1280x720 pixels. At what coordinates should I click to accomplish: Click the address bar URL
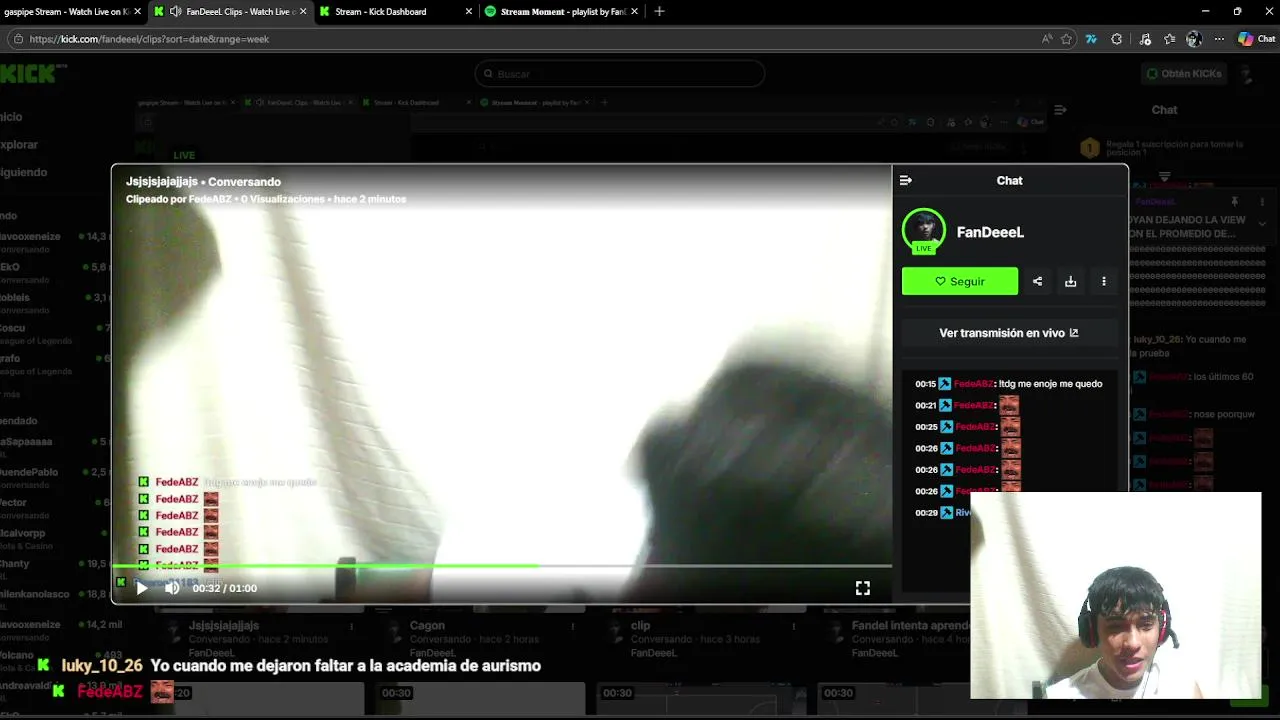(150, 39)
